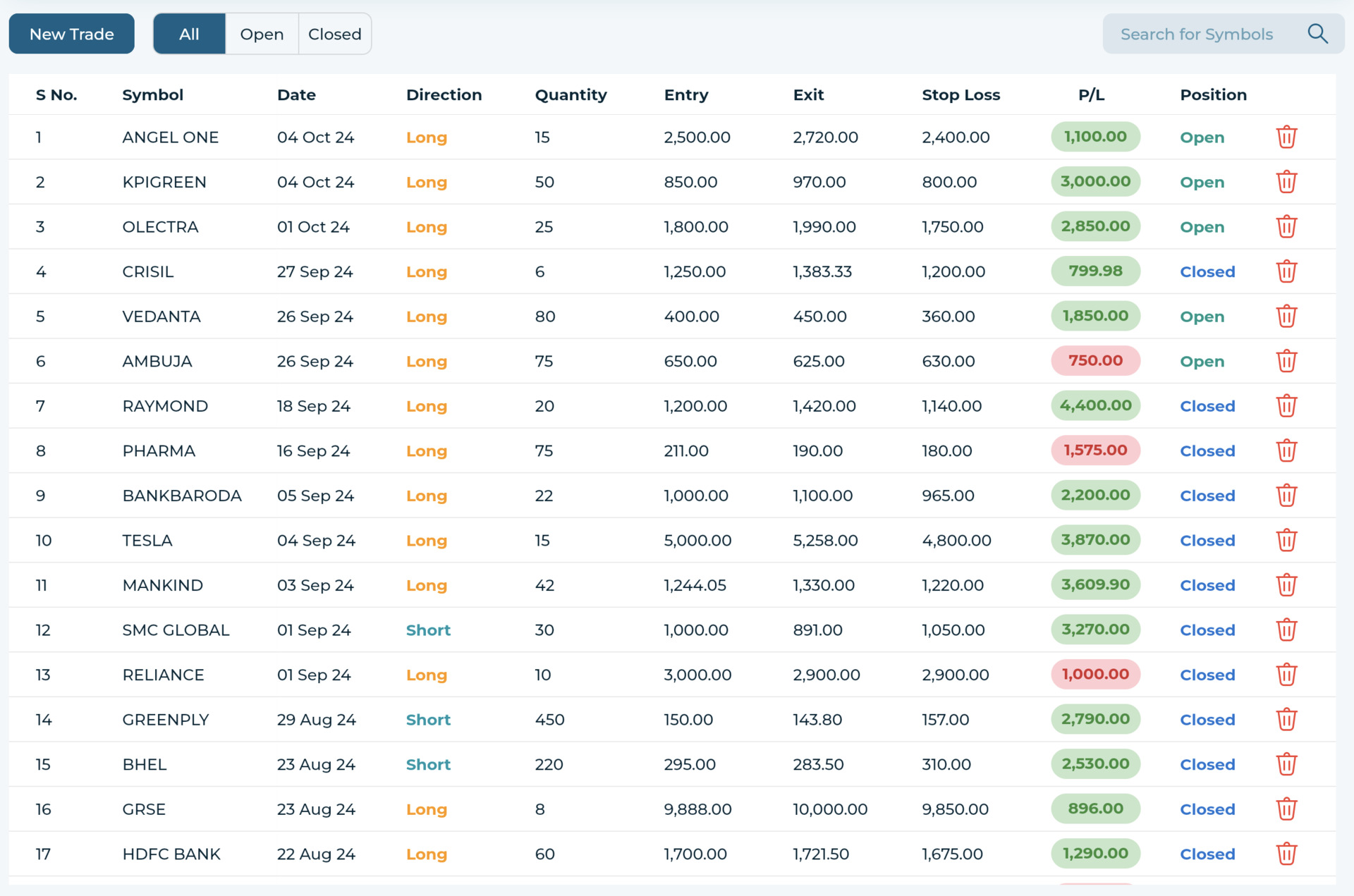
Task: Click the 05 Sep 24 date
Action: (x=315, y=496)
